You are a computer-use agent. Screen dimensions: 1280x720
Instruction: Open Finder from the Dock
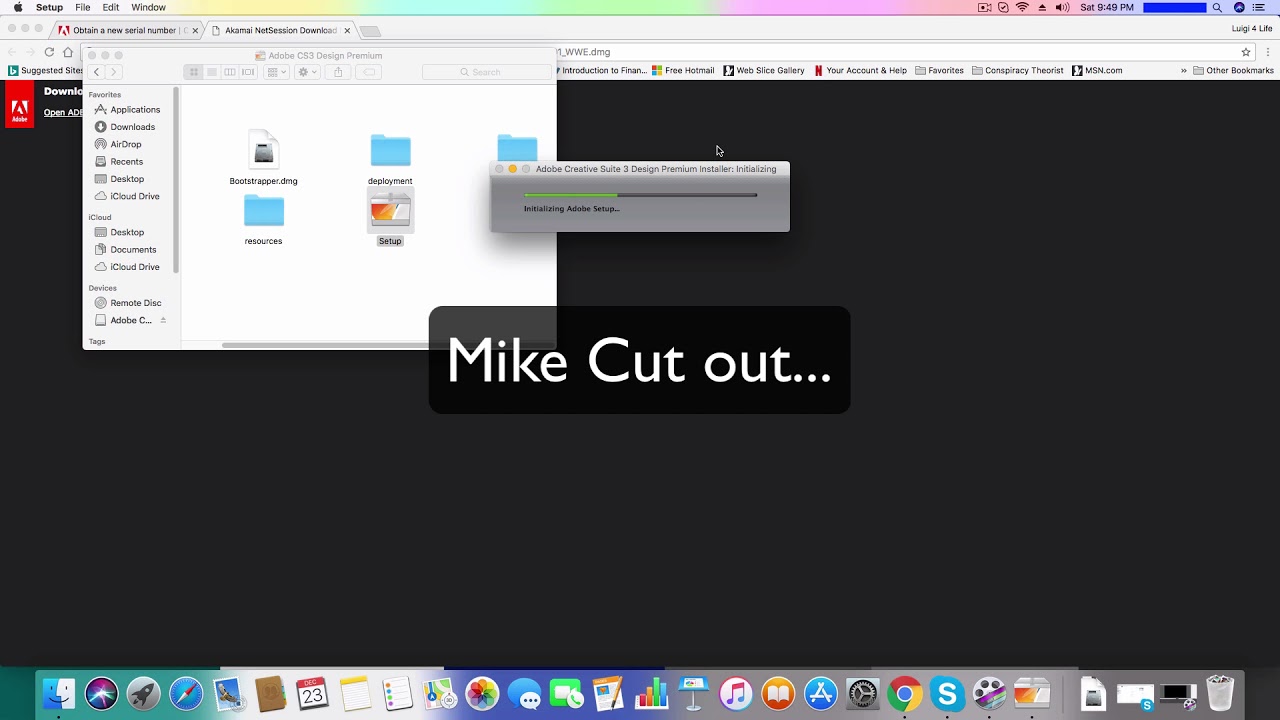[59, 693]
